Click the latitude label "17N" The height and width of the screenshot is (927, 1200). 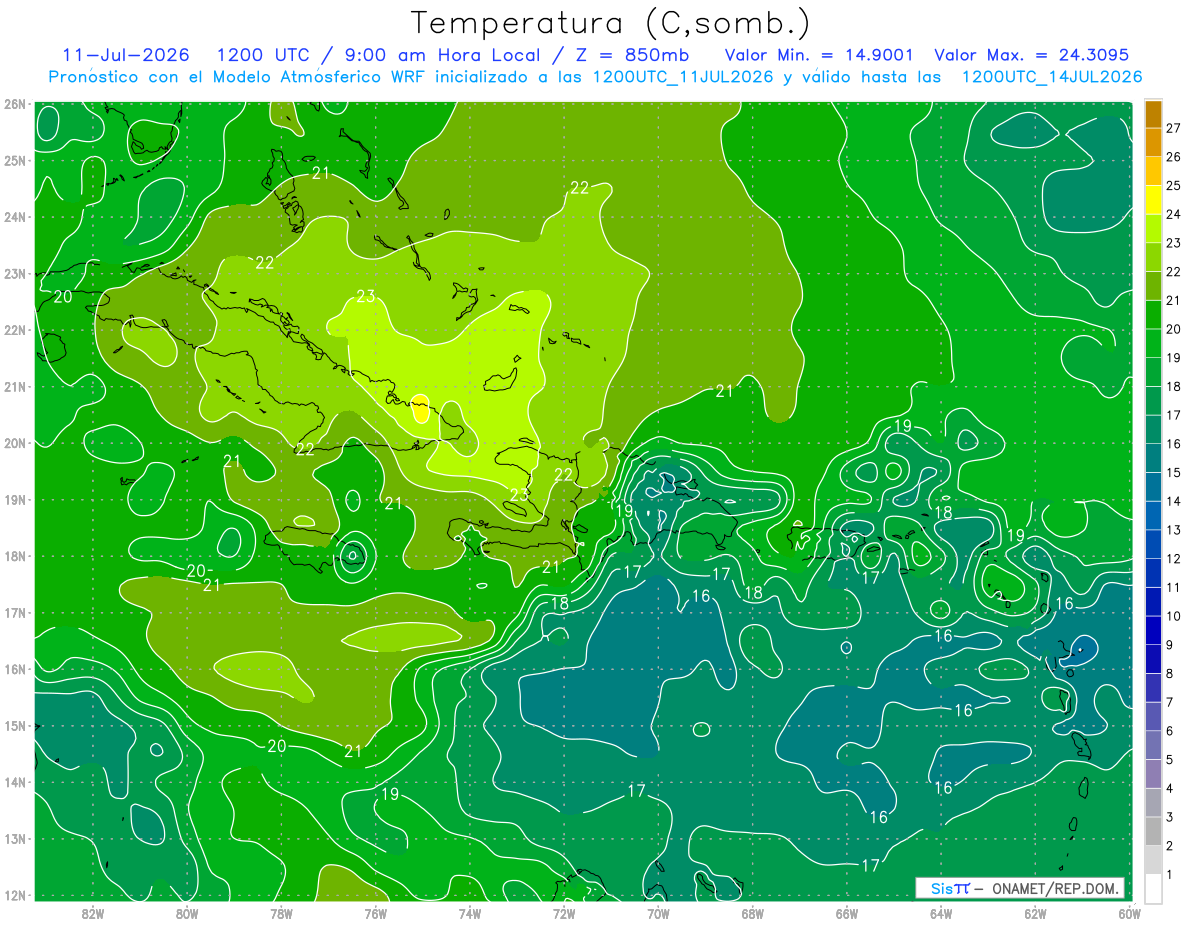tap(15, 612)
